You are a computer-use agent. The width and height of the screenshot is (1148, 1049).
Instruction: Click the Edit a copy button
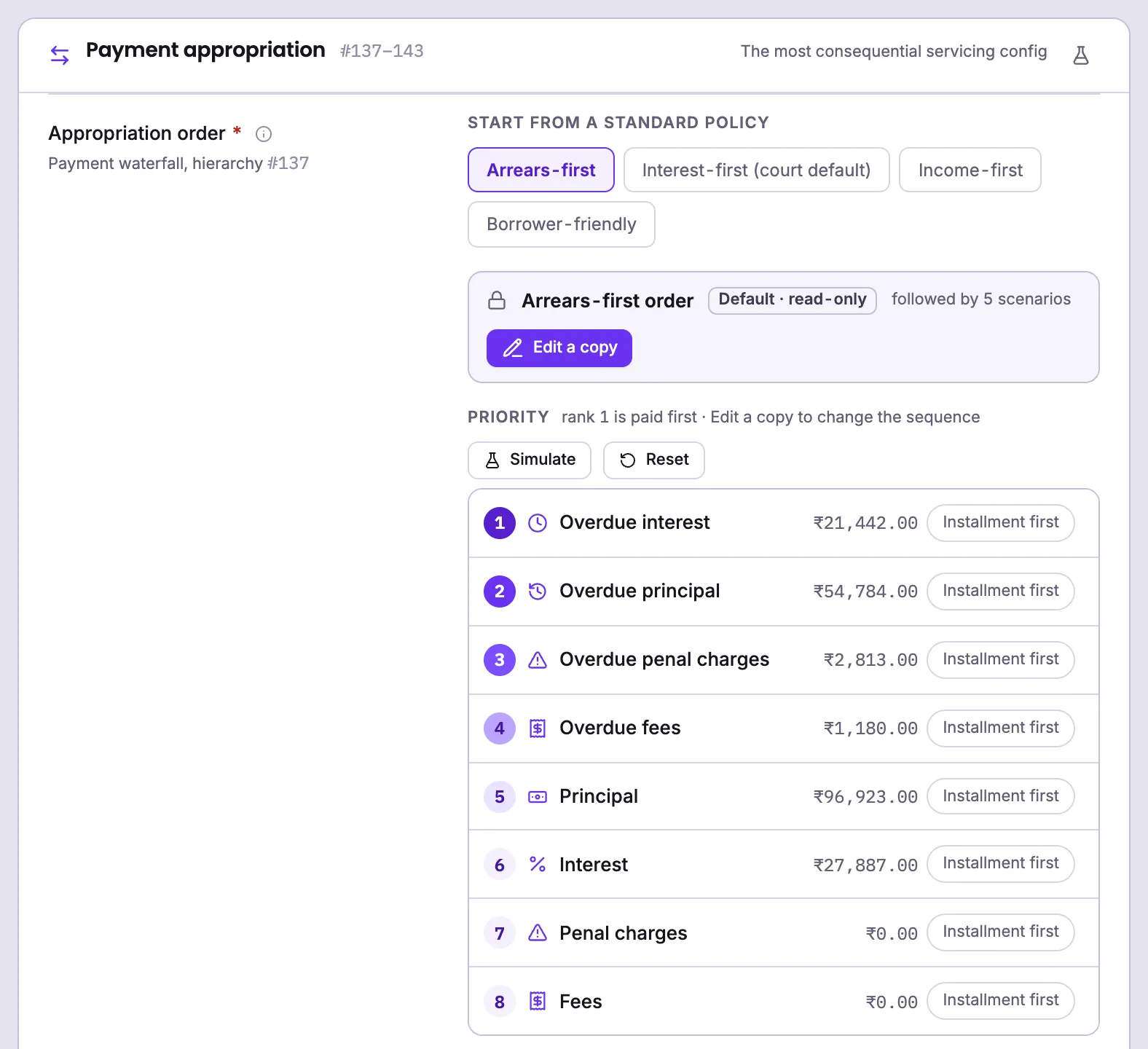(x=559, y=348)
